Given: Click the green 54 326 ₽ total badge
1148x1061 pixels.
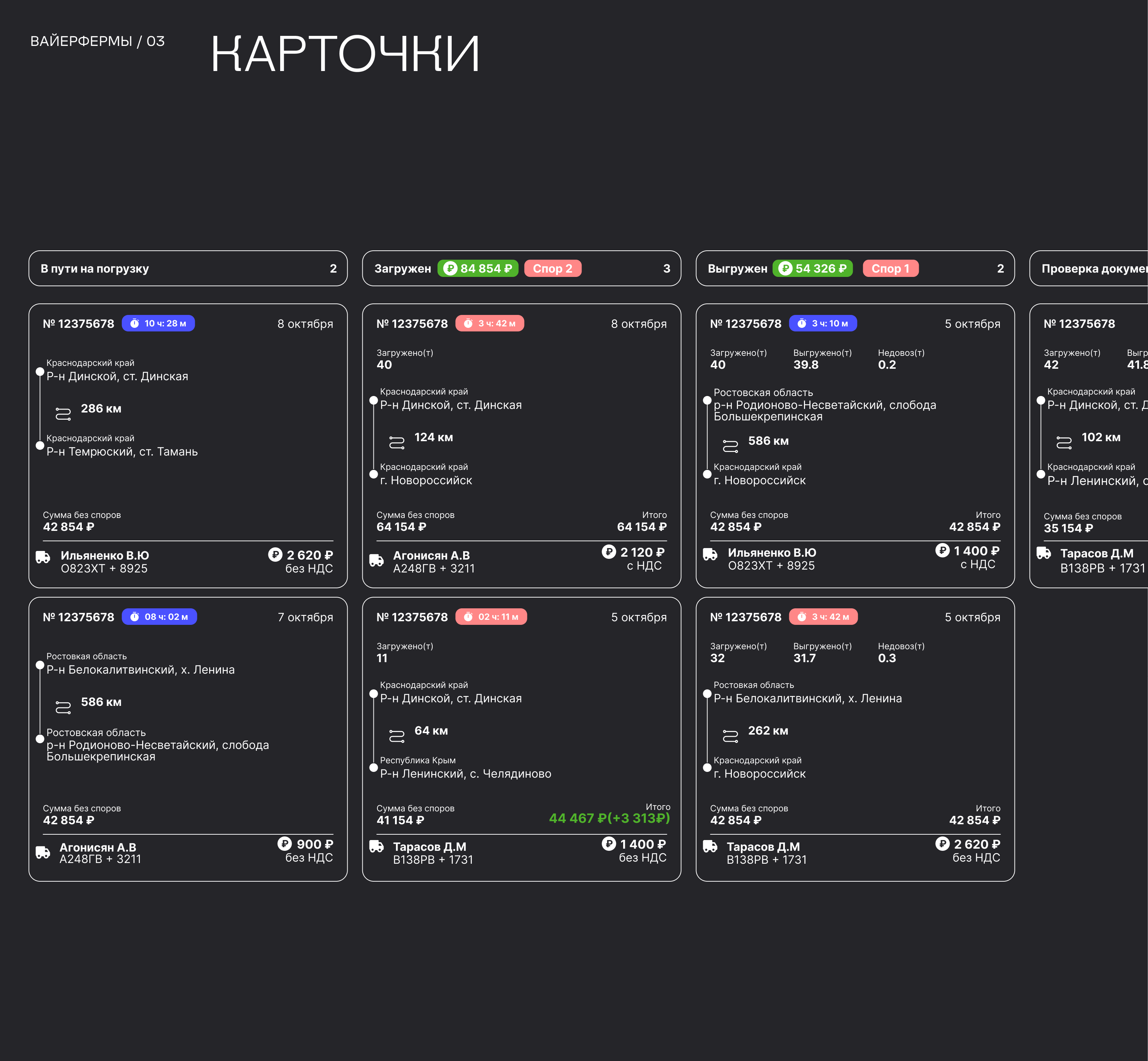Looking at the screenshot, I should coord(813,268).
